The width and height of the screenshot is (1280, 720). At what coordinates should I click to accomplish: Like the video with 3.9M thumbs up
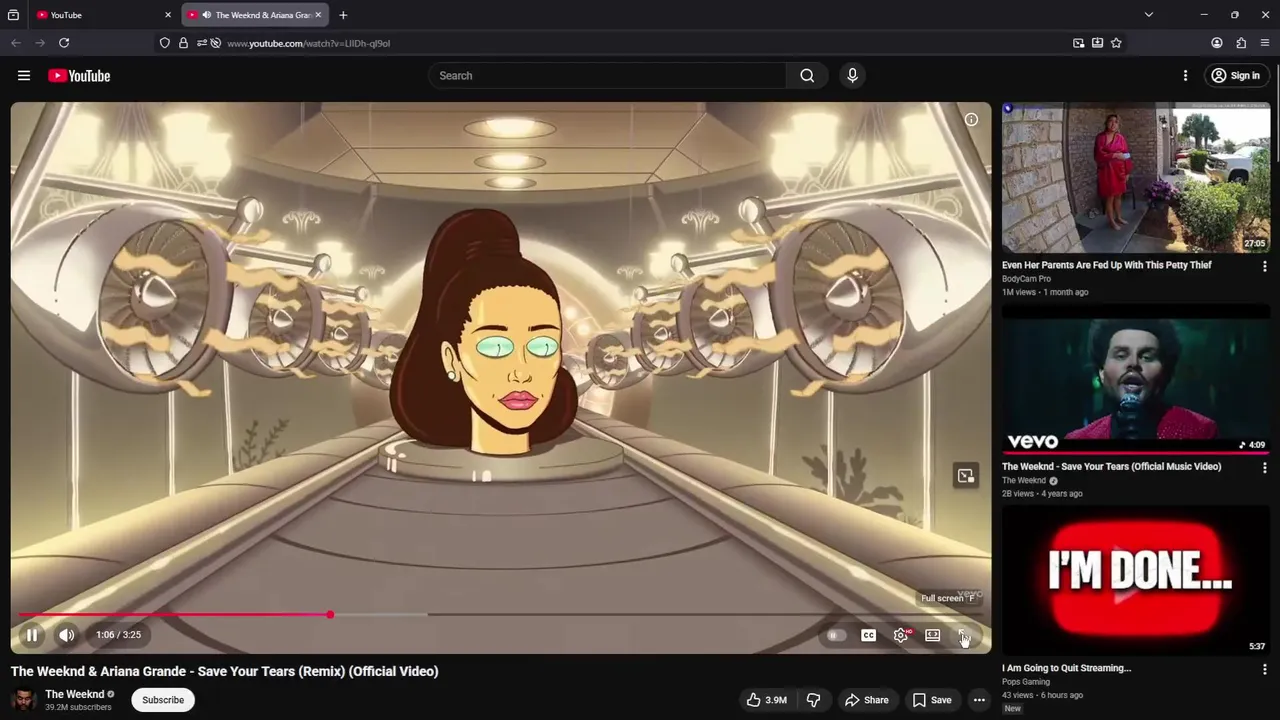pyautogui.click(x=766, y=700)
